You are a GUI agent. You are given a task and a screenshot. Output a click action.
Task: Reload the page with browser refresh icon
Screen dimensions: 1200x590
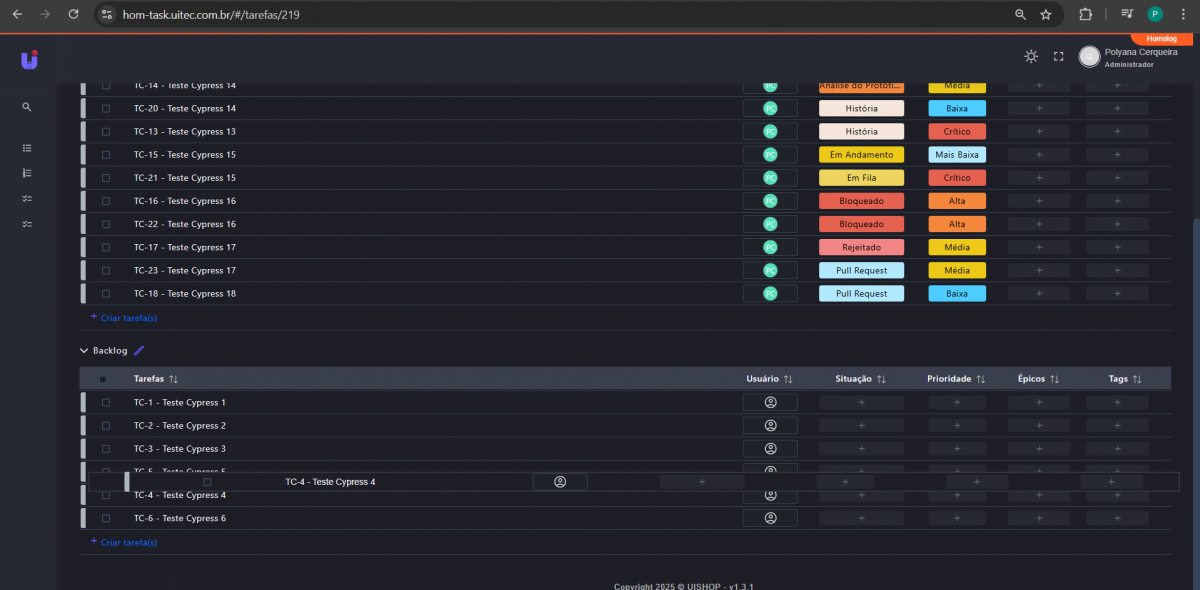click(73, 15)
